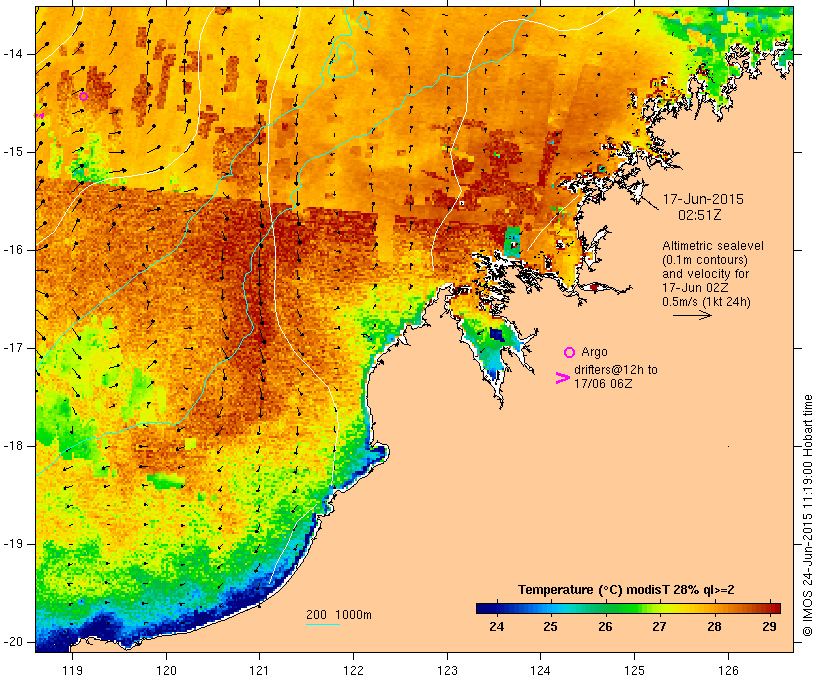Click the 119 longitude axis label
The image size is (820, 680).
(x=72, y=670)
